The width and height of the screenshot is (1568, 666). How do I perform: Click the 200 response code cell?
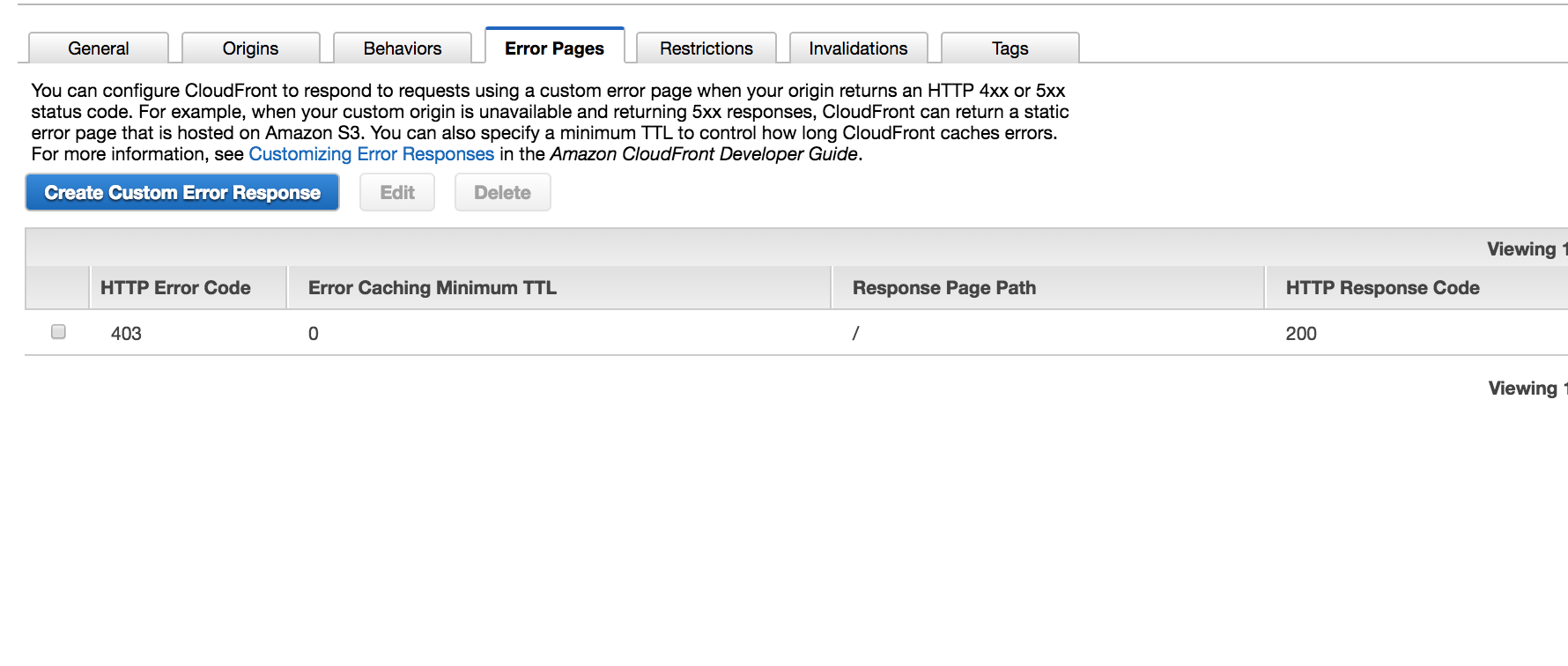(1301, 334)
